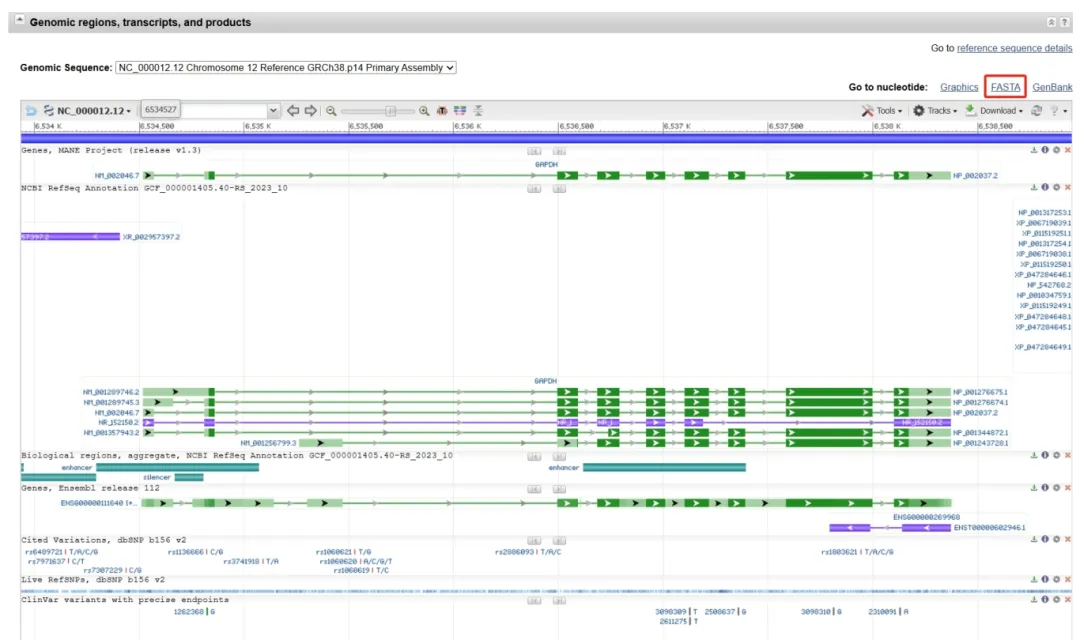Click the ATG zoom-to-sequence icon
1080x640 pixels.
(x=442, y=111)
